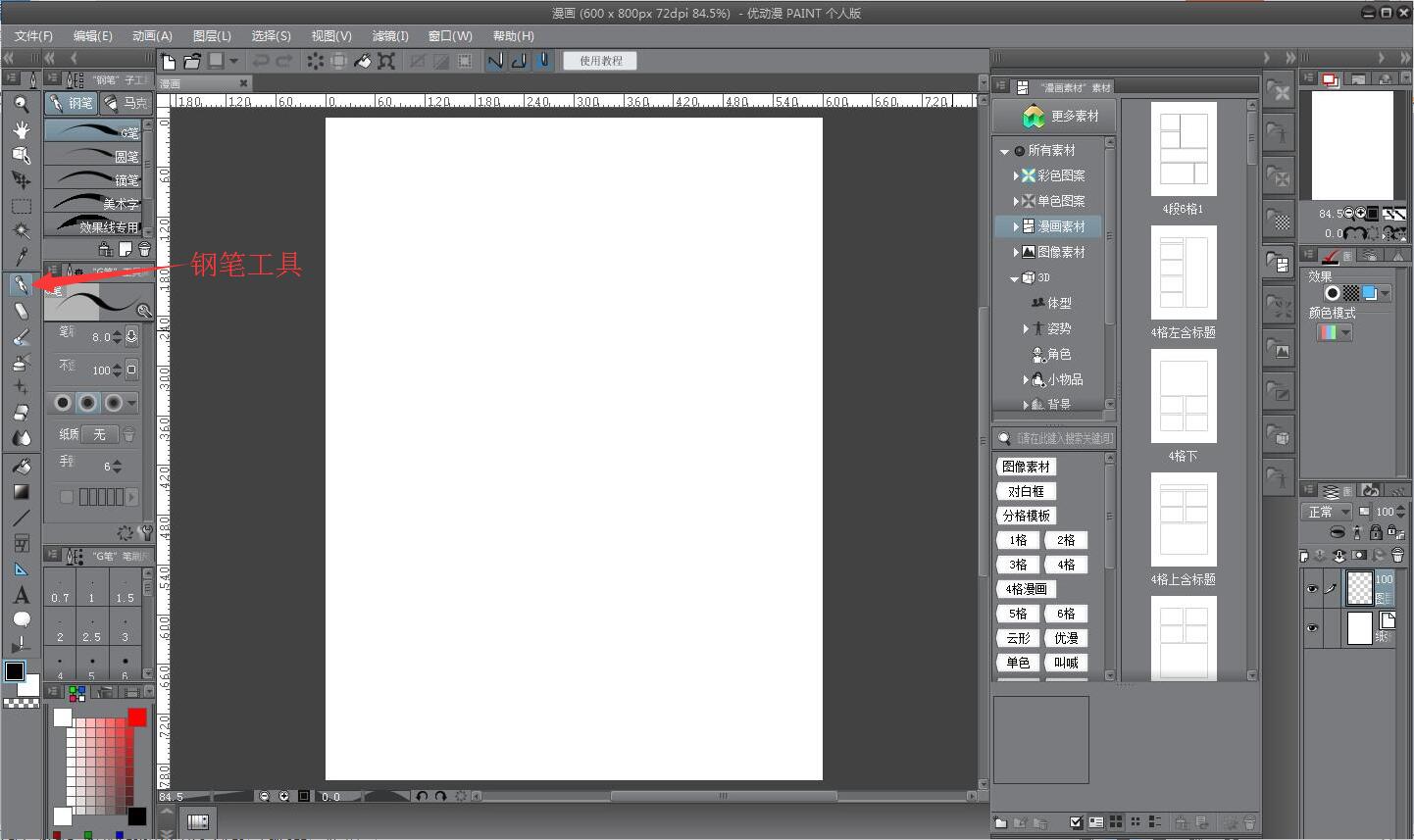Click the 更多素材 button
Screen dimensions: 1414x840
pos(1055,116)
